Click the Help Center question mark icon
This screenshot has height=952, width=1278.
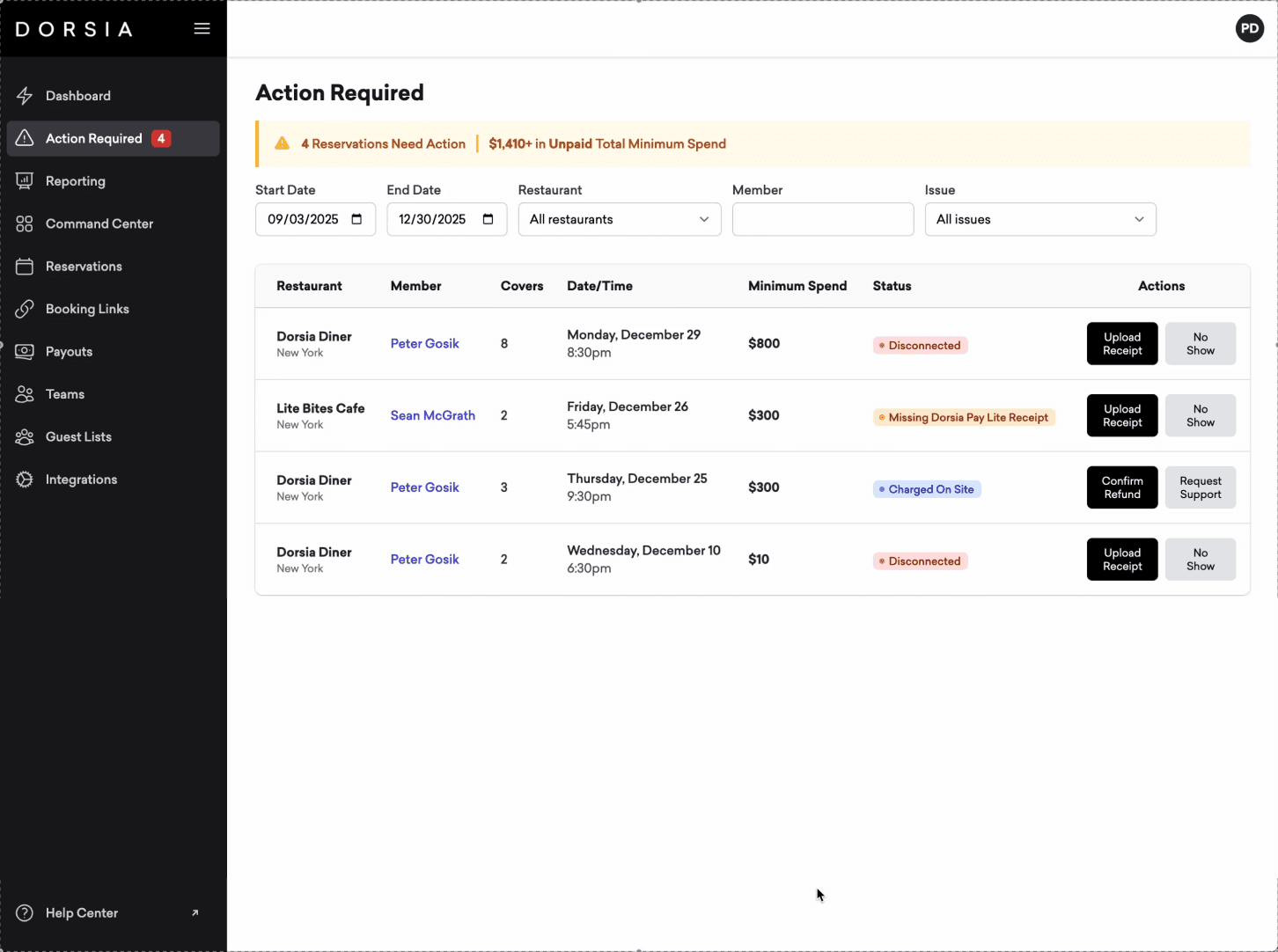tap(25, 913)
